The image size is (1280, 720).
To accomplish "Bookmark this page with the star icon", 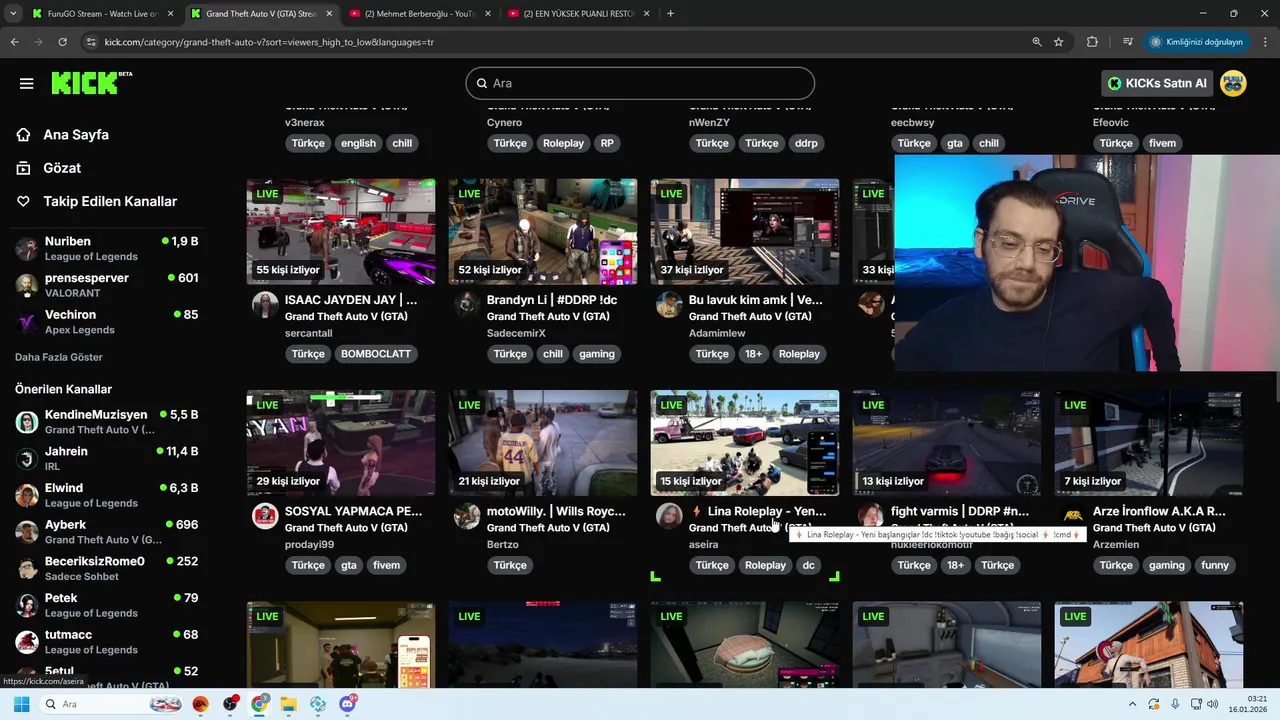I will pos(1059,42).
